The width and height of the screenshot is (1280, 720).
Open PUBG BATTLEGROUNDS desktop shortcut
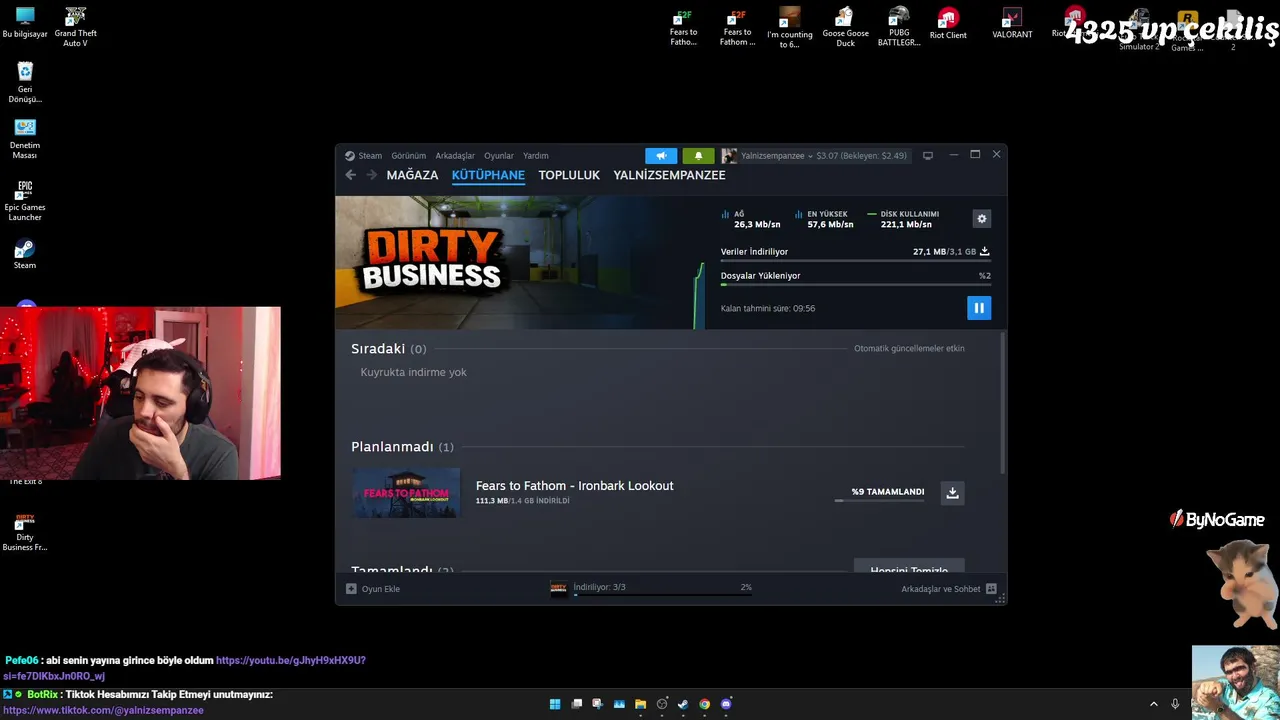tap(898, 27)
